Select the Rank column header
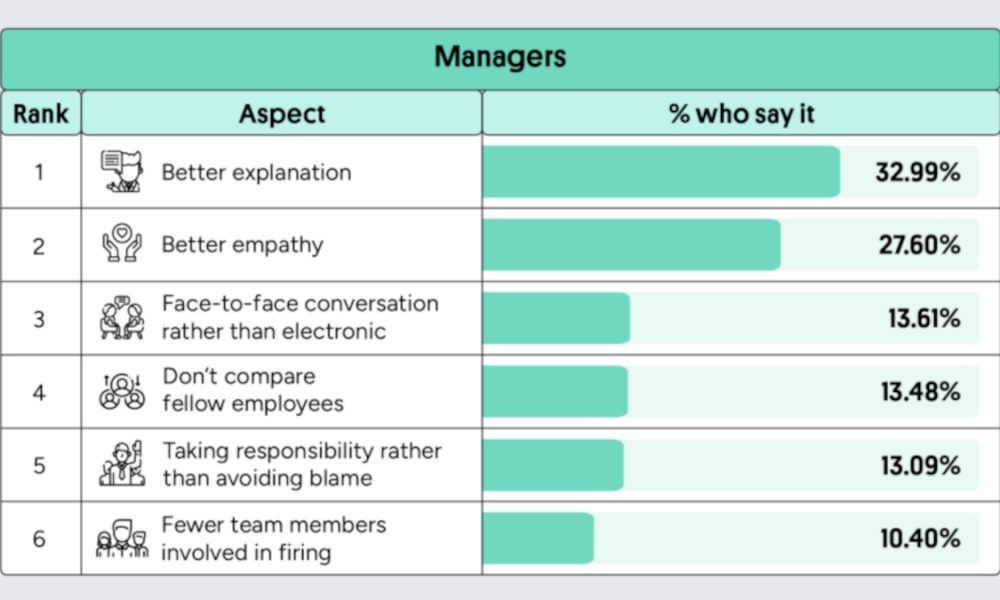Image resolution: width=1000 pixels, height=600 pixels. (41, 114)
